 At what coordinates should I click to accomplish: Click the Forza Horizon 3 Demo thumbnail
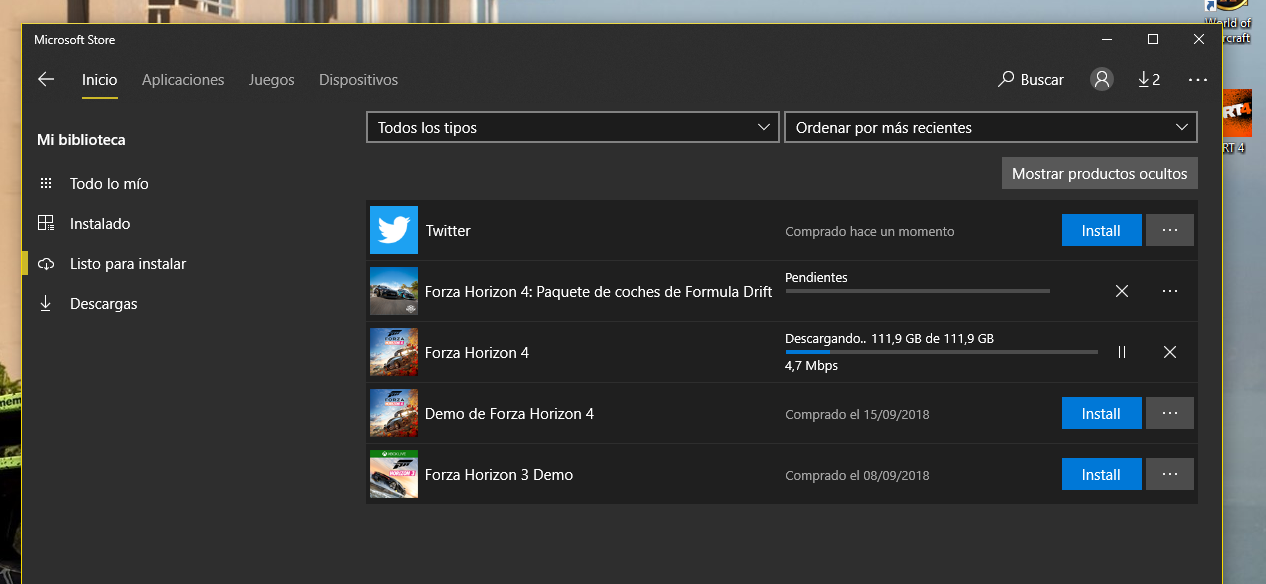(394, 474)
